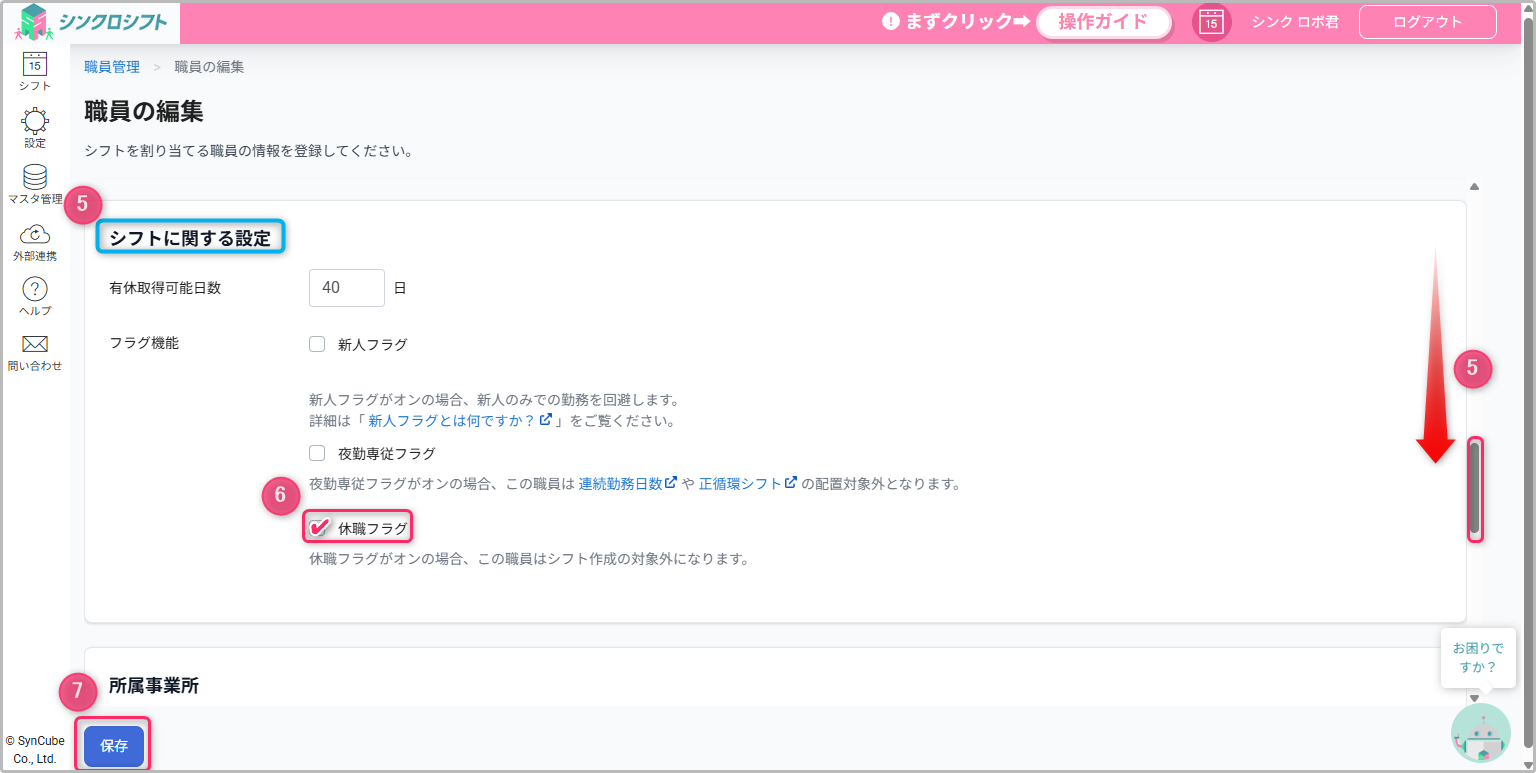Open the robot chat assistant icon
Viewport: 1536px width, 773px height.
coord(1480,733)
